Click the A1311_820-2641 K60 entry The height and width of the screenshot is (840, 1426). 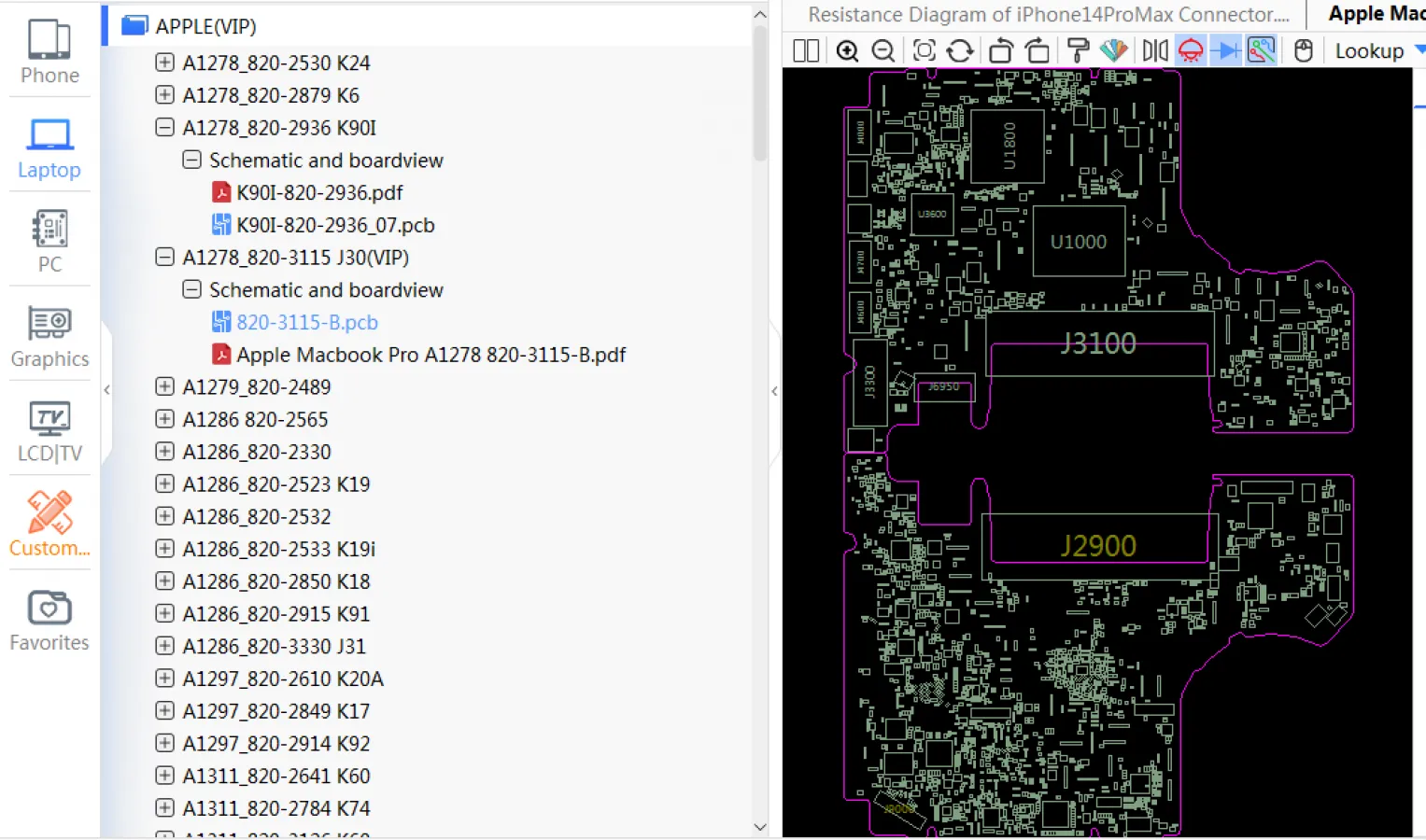point(276,776)
